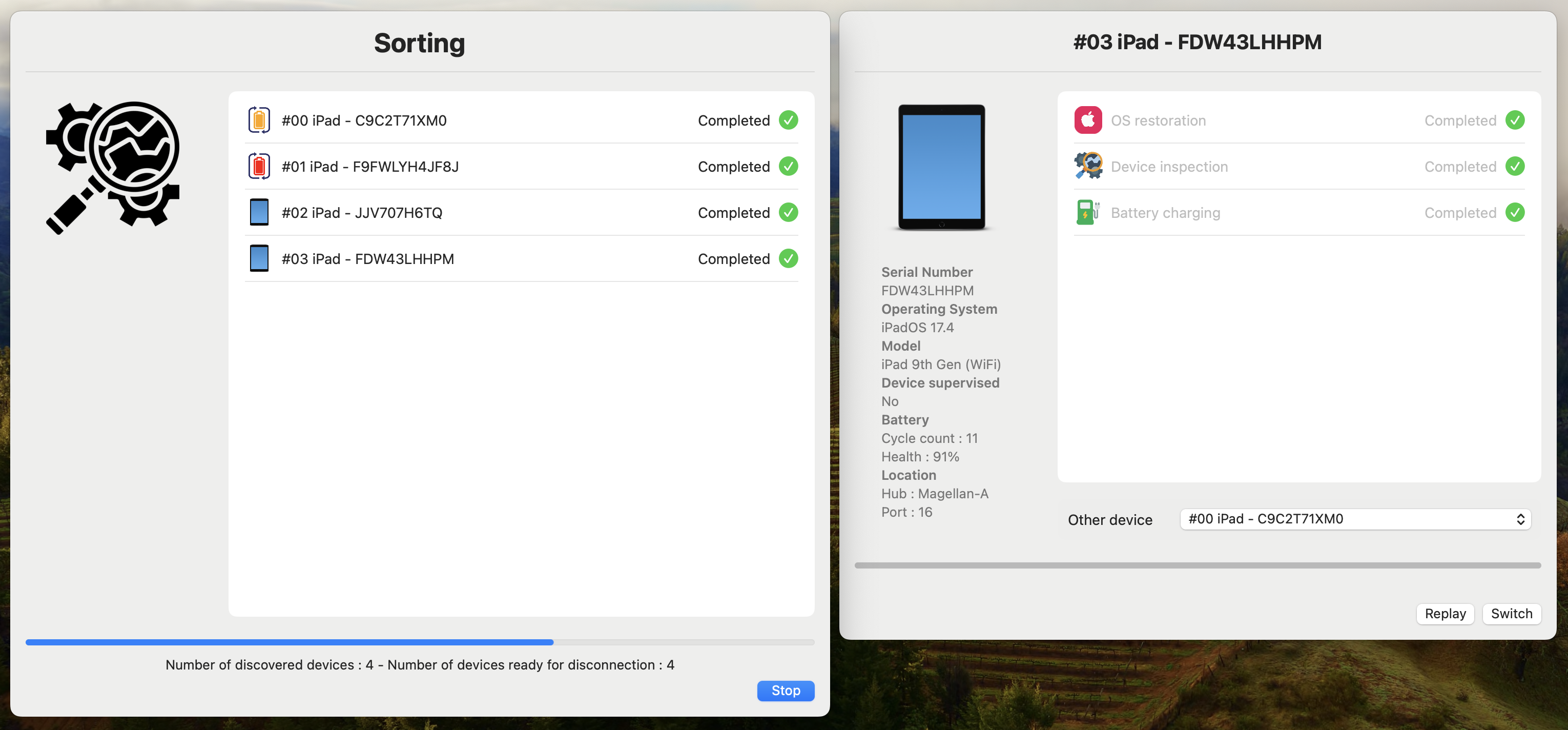Select row #01 iPad - F9FWLYH4JF8J
This screenshot has height=730, width=1568.
(x=521, y=166)
